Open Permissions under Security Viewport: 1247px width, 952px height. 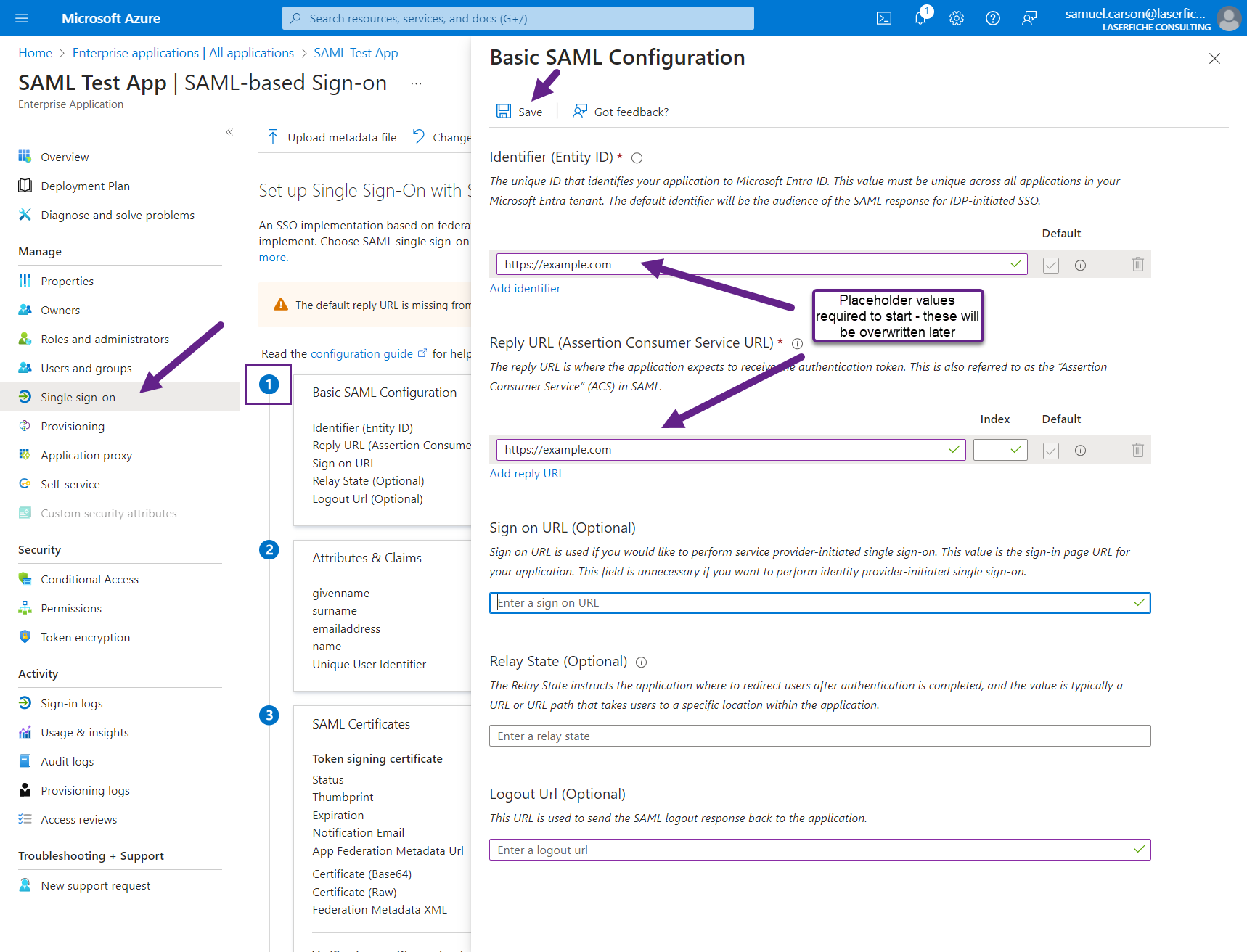[71, 608]
